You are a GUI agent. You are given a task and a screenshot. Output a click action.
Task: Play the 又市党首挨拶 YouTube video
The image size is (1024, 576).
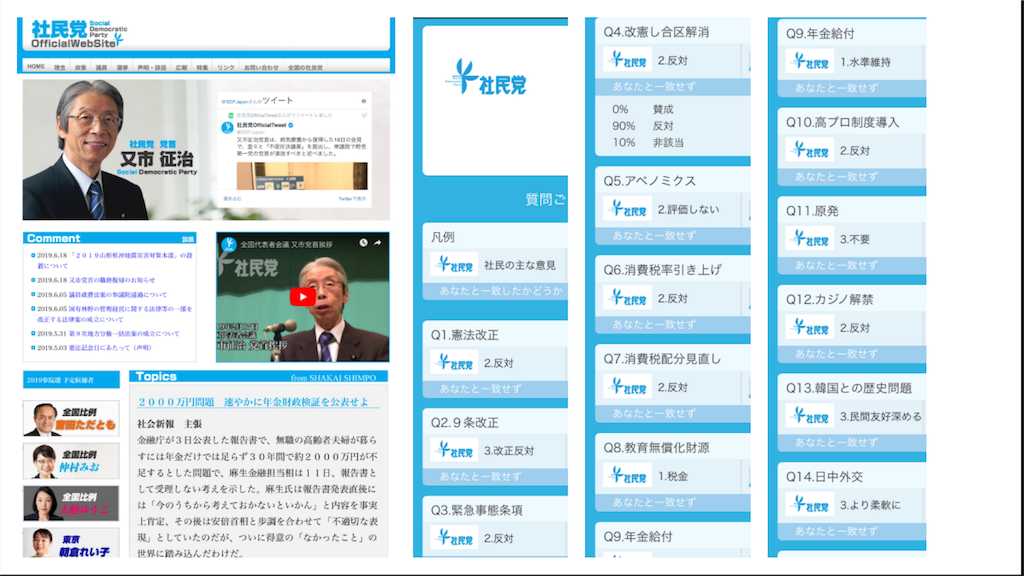(302, 297)
